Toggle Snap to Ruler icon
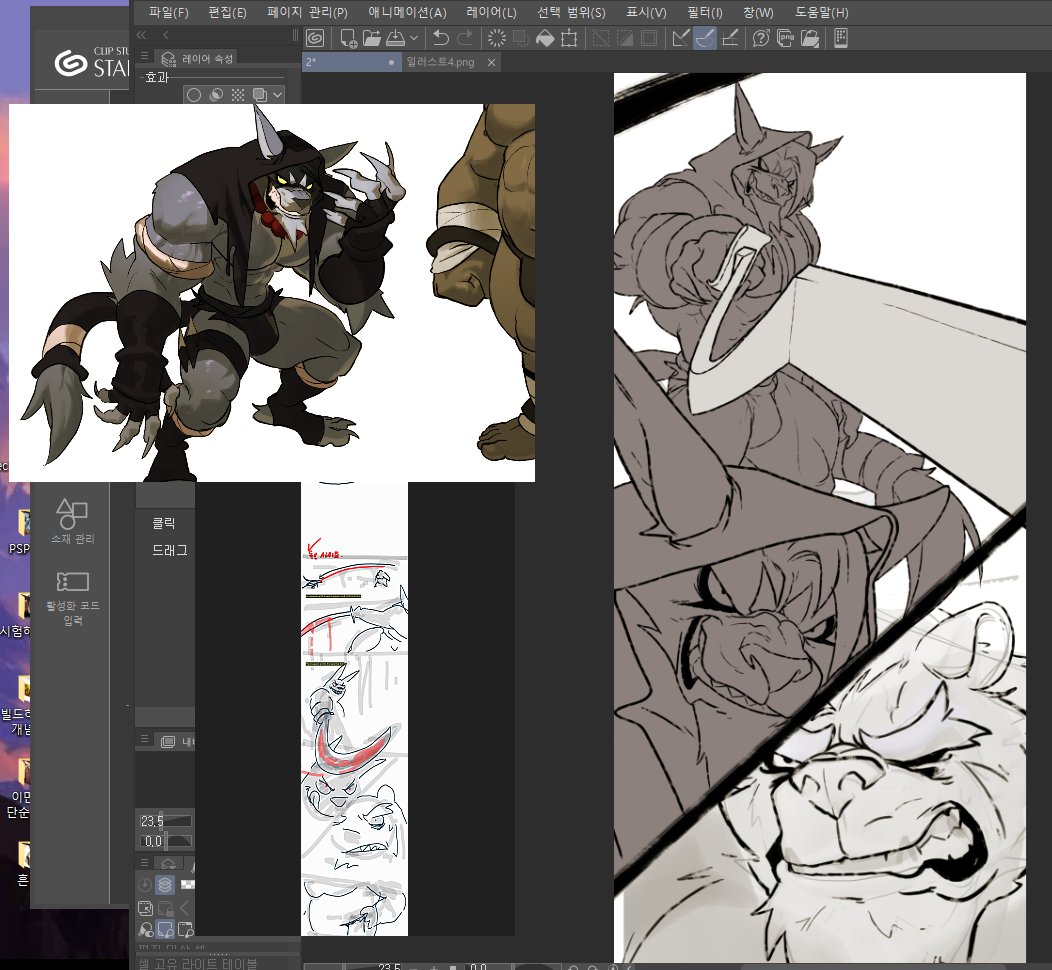This screenshot has height=970, width=1052. tap(680, 38)
